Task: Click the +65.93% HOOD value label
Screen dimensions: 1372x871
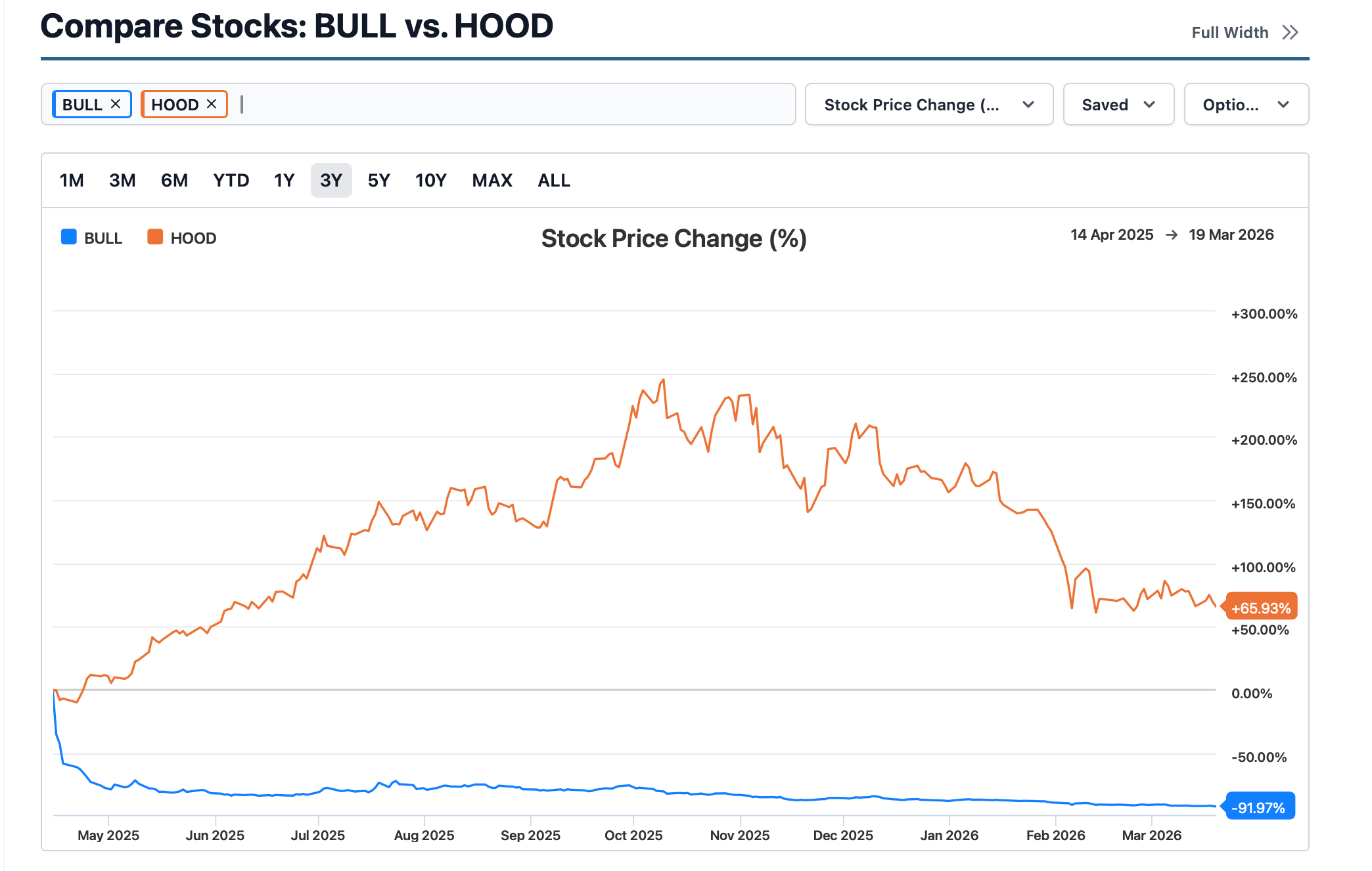Action: pos(1260,608)
